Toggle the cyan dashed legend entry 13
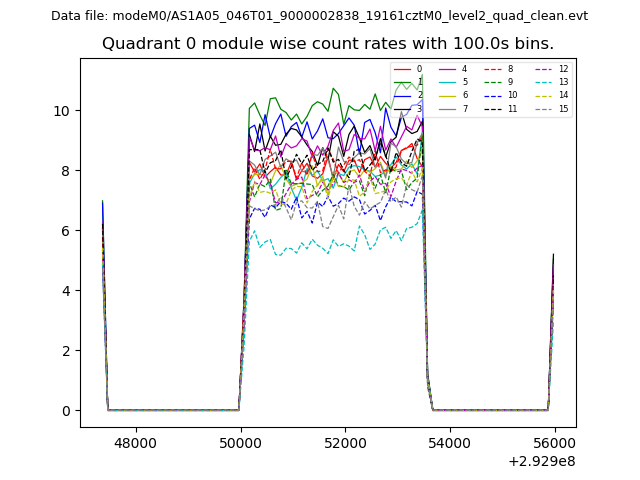The image size is (640, 480). click(x=547, y=82)
